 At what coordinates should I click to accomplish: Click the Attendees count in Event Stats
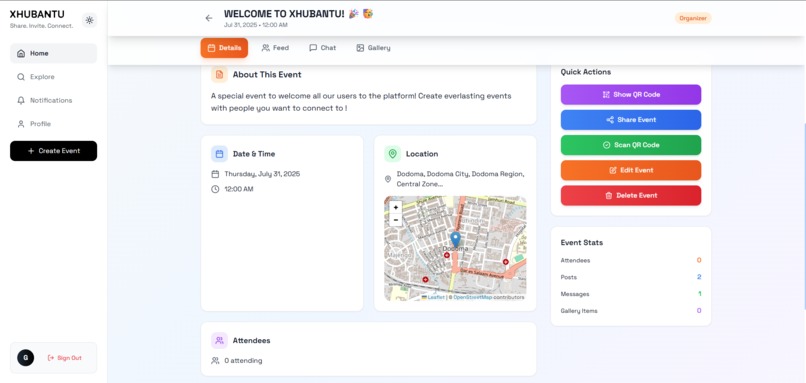pyautogui.click(x=699, y=260)
